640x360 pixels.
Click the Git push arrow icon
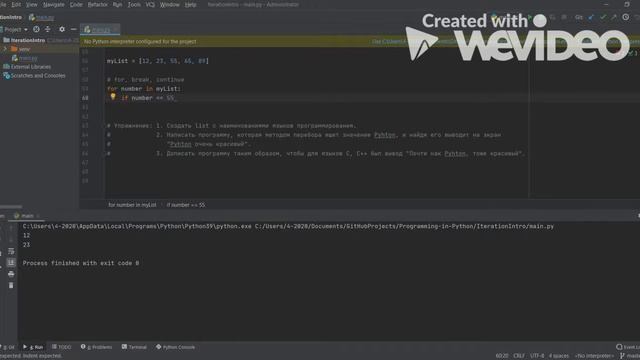(x=614, y=17)
